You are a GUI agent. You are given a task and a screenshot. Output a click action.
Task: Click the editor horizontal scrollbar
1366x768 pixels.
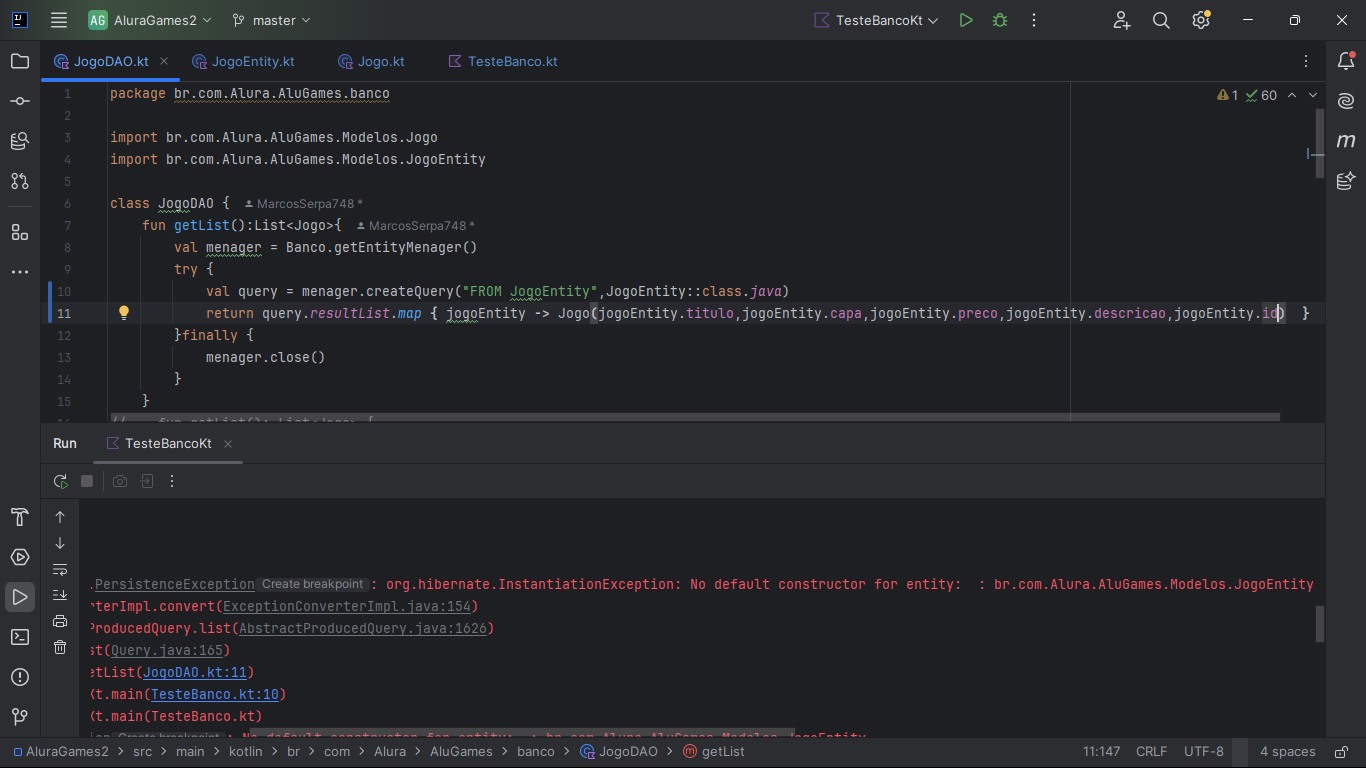(695, 417)
